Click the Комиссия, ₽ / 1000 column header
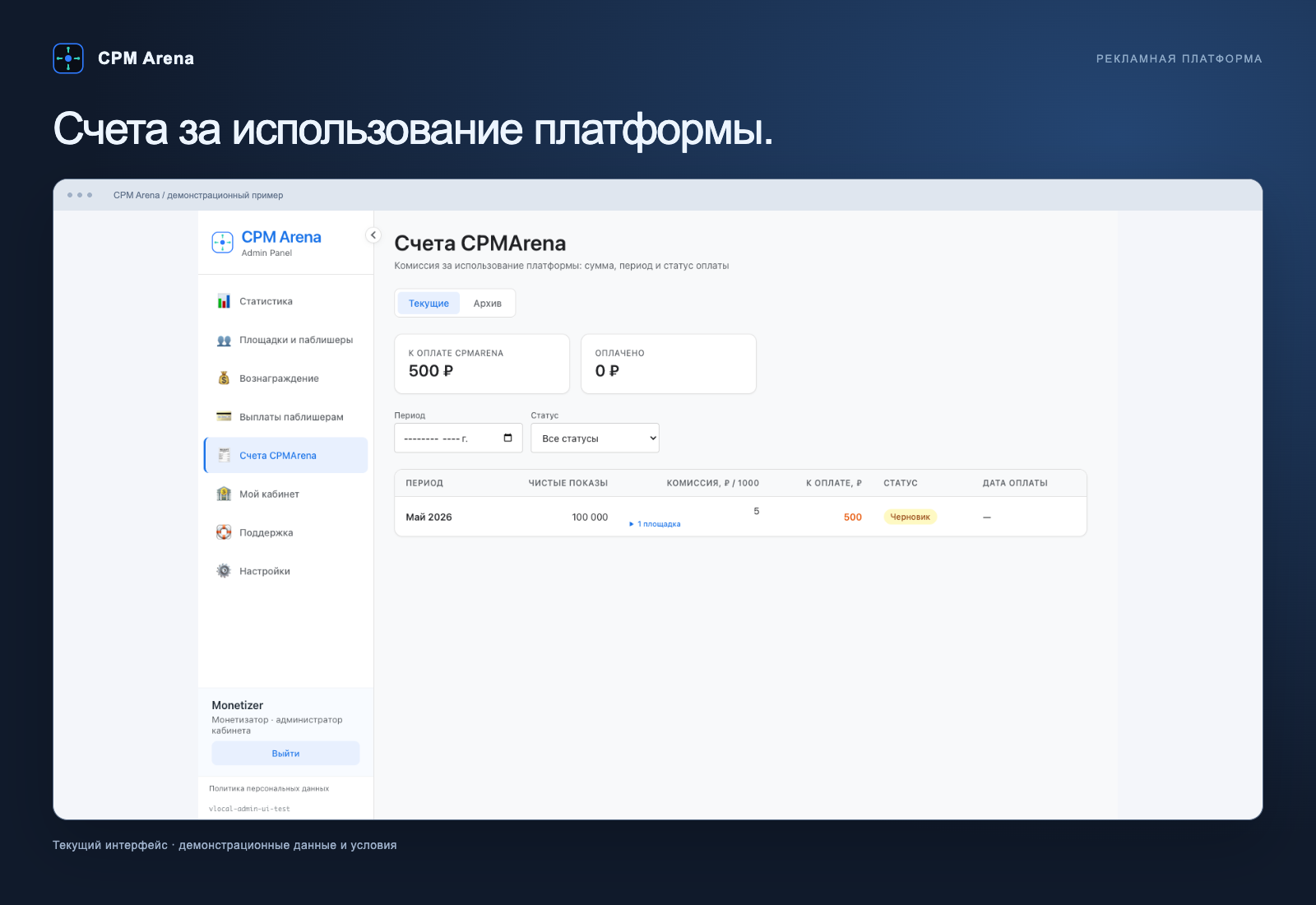The image size is (1316, 905). [x=712, y=483]
